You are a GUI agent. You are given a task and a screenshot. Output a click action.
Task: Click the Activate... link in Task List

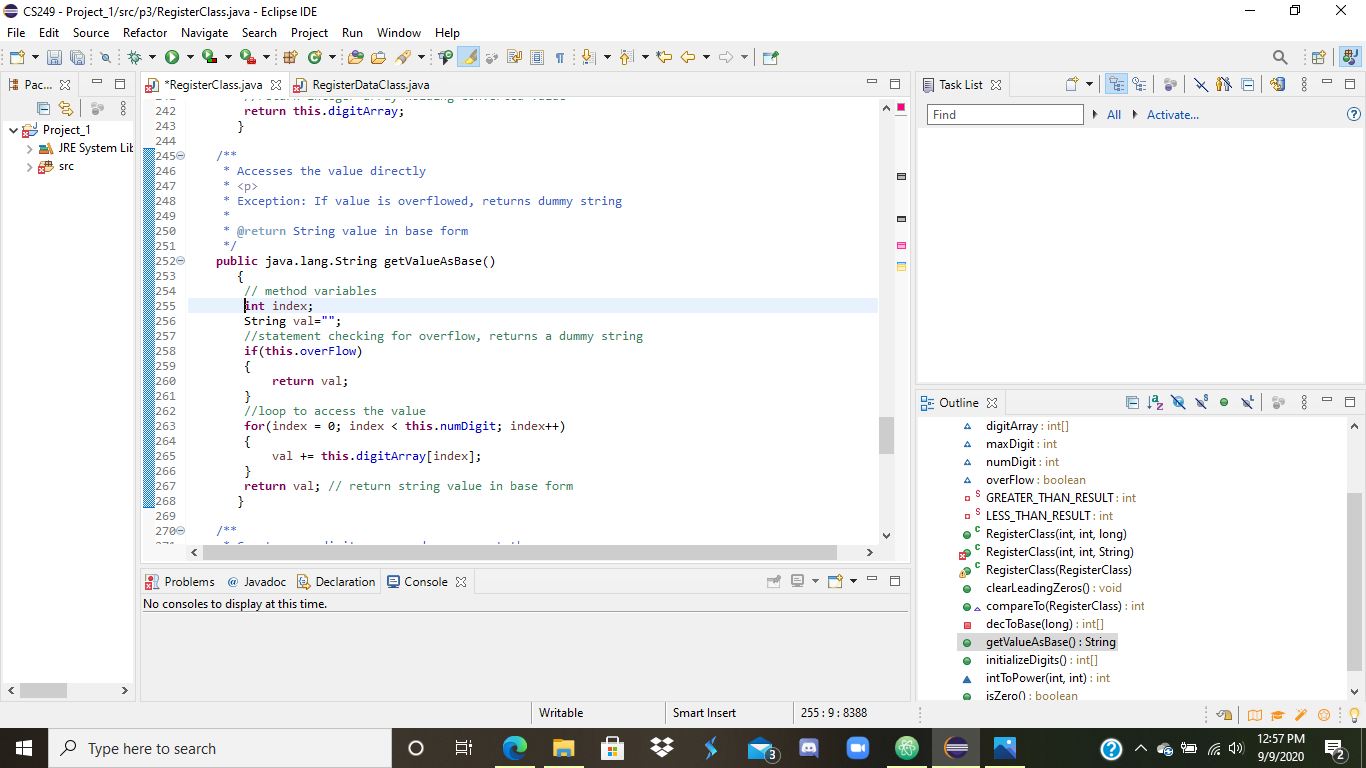[x=1172, y=115]
